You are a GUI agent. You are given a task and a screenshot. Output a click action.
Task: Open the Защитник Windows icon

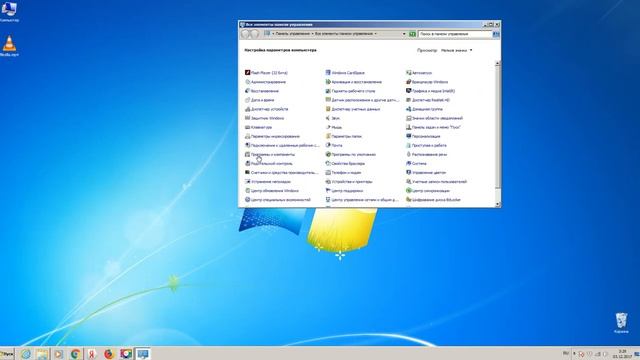247,118
